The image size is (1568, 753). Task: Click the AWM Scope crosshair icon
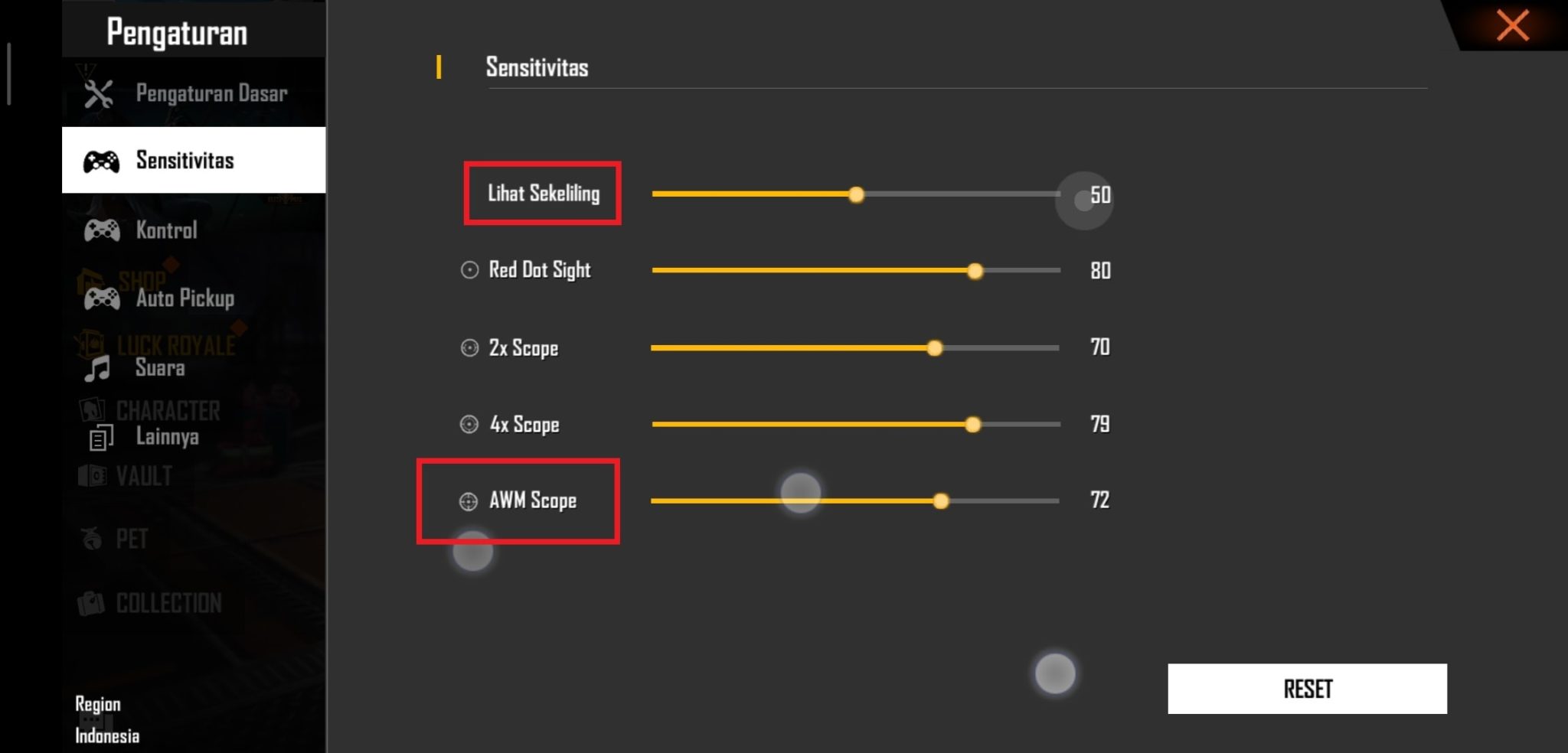[x=469, y=501]
